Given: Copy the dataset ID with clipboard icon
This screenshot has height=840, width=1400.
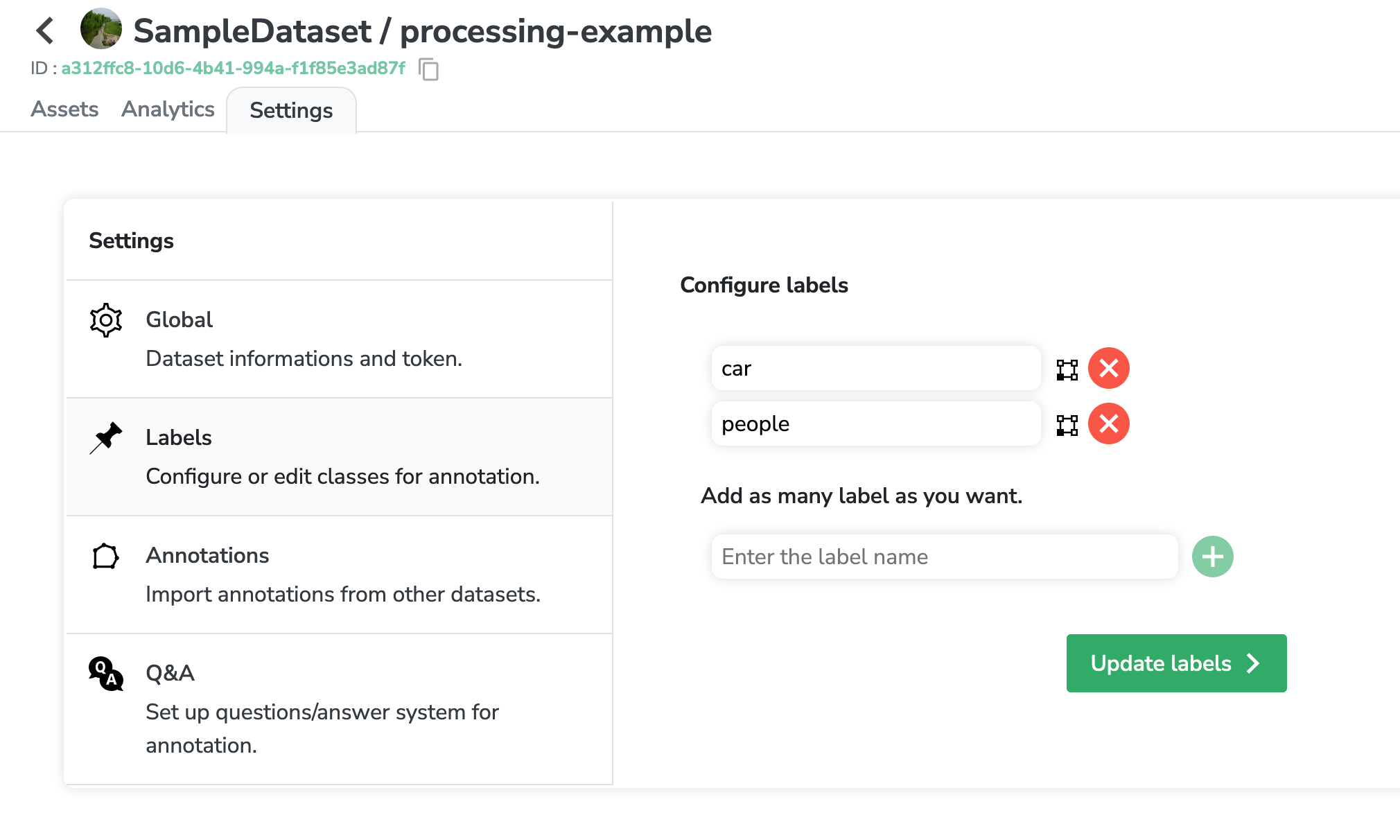Looking at the screenshot, I should click(x=429, y=69).
